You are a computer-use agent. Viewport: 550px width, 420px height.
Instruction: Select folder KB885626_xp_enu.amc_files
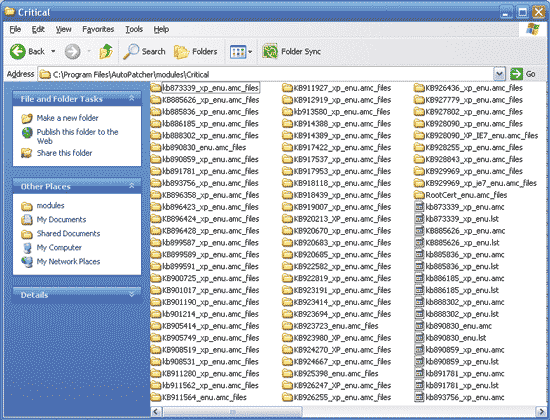click(205, 100)
